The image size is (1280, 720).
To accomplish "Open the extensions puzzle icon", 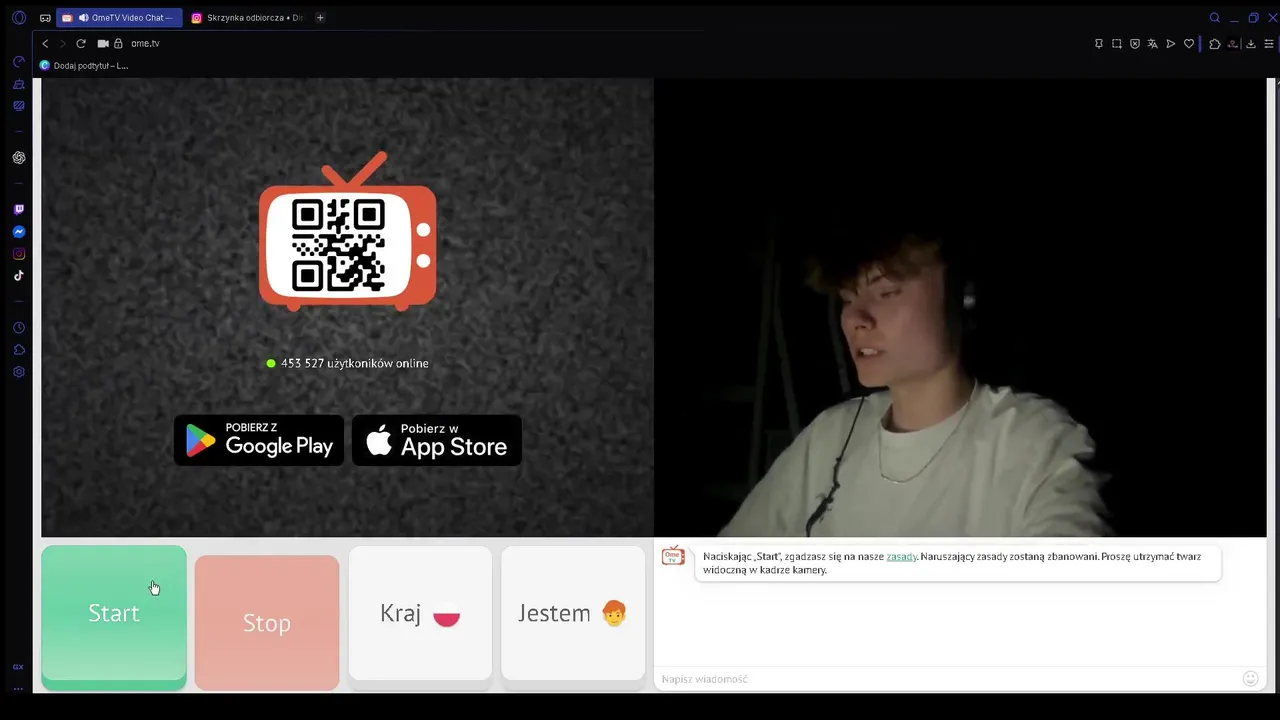I will pos(1214,44).
